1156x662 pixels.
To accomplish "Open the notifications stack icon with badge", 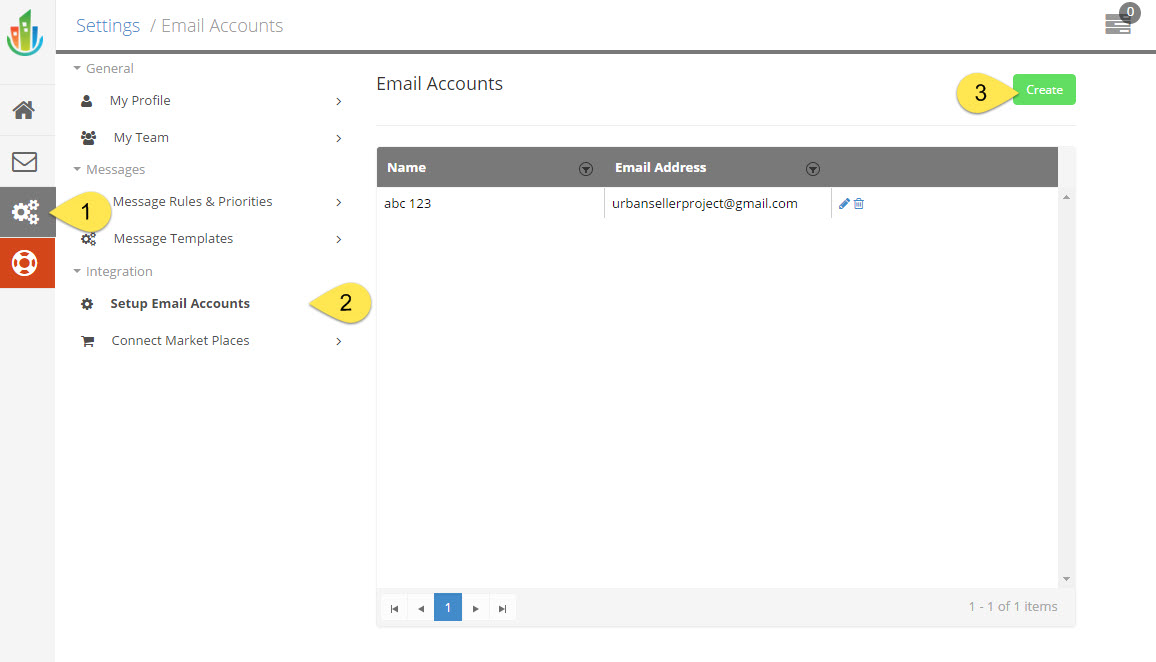I will click(1118, 24).
